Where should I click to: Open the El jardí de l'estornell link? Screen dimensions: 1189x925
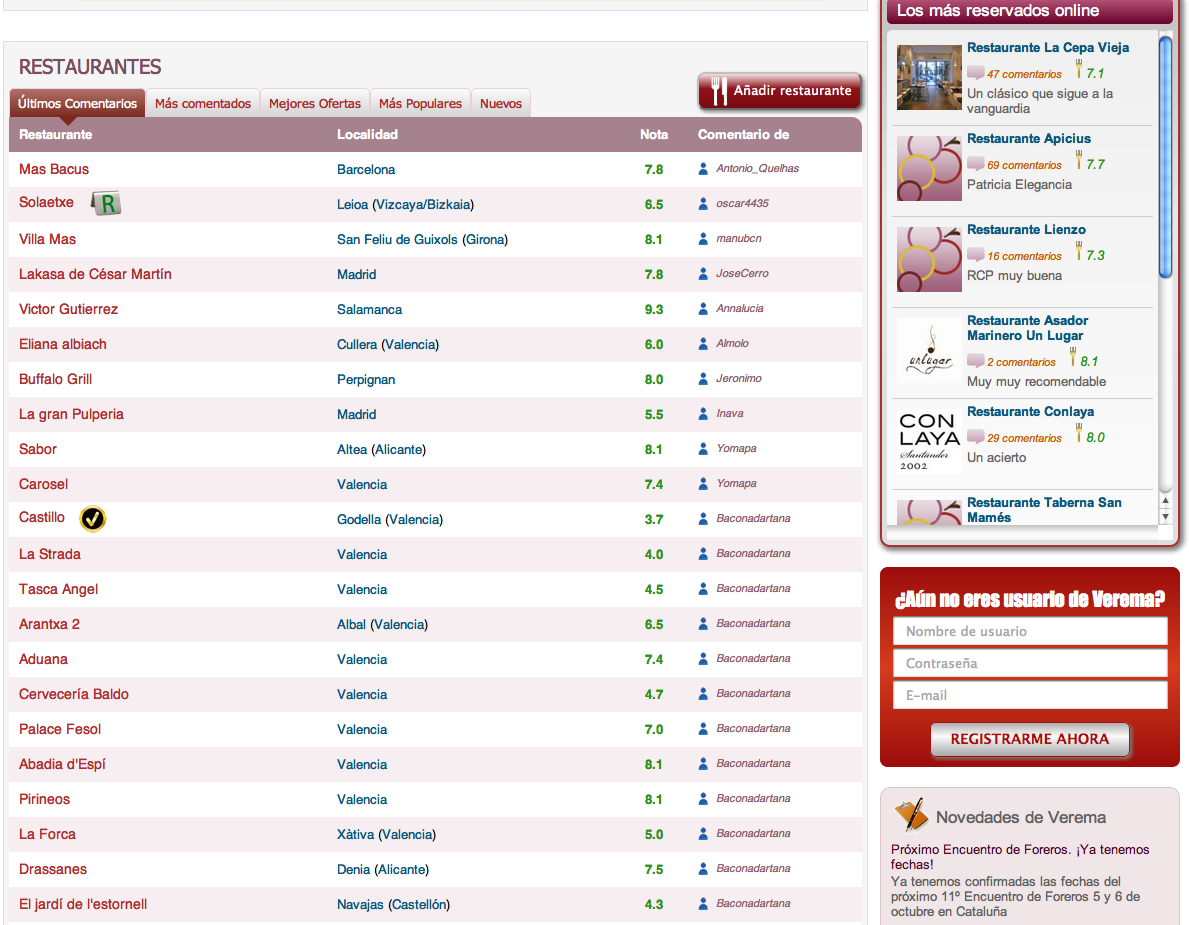(83, 904)
